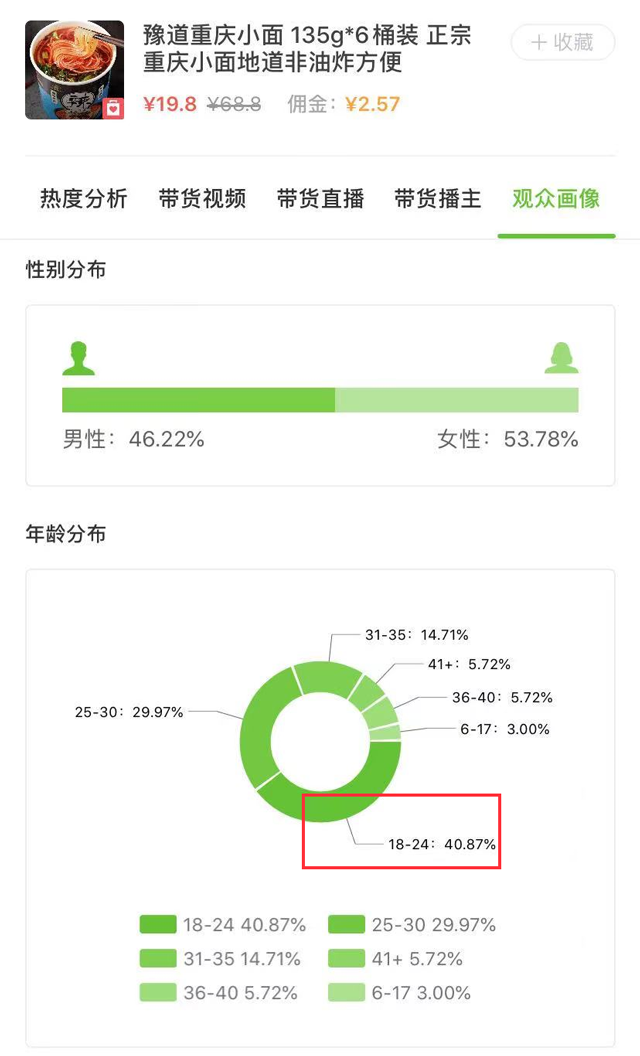This screenshot has height=1056, width=640.
Task: Open the product title 豫道重庆小面 link
Action: pyautogui.click(x=307, y=48)
